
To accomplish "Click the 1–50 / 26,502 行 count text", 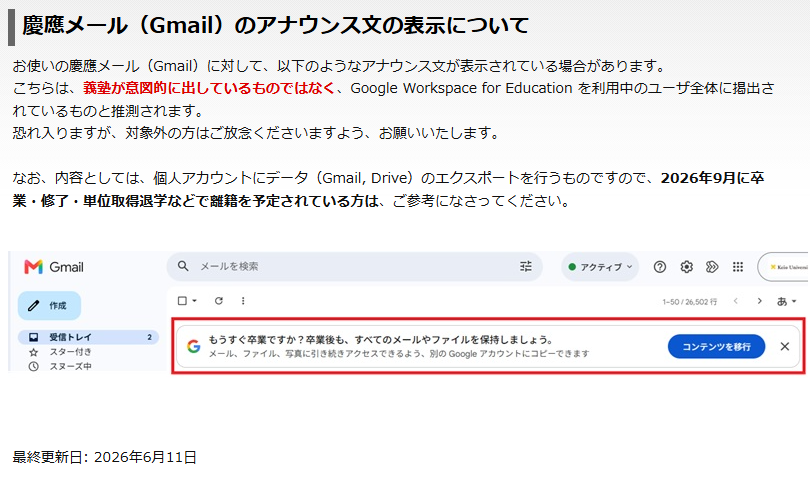I will click(x=690, y=302).
